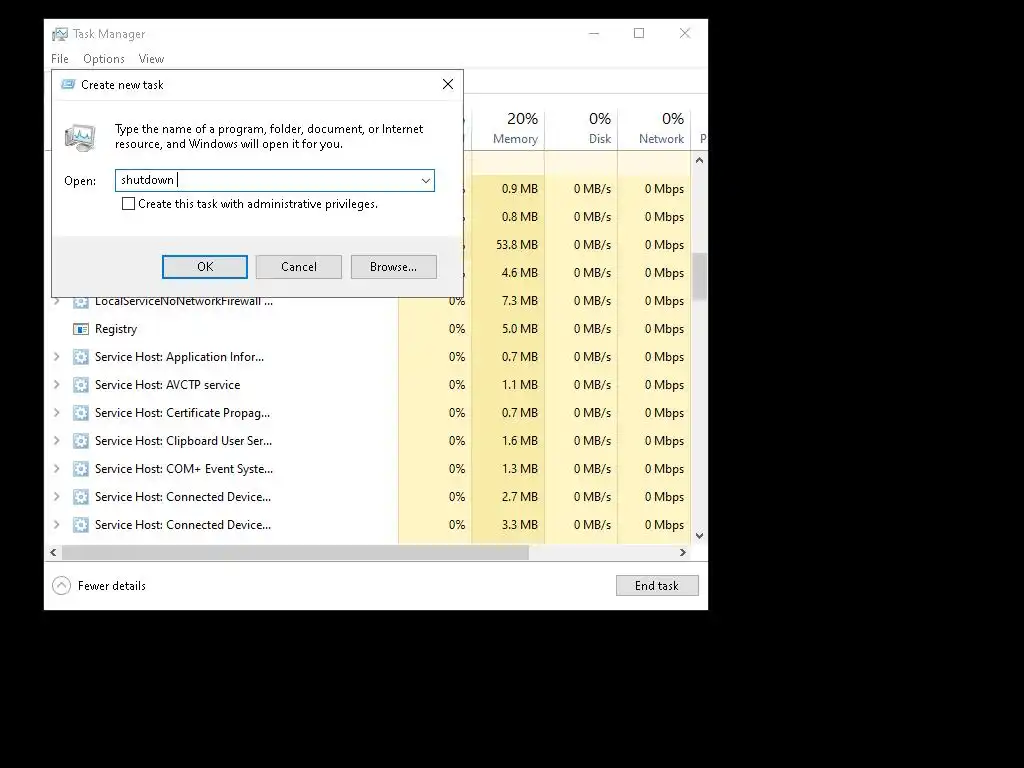
Task: Click the horizontal scrollbar thumb
Action: pos(295,552)
